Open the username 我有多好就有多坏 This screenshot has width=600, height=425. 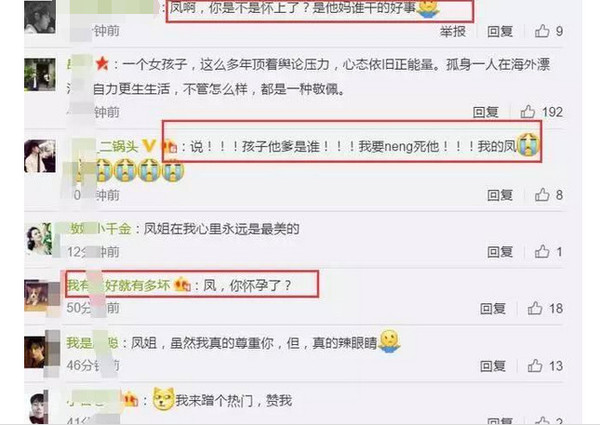118,285
